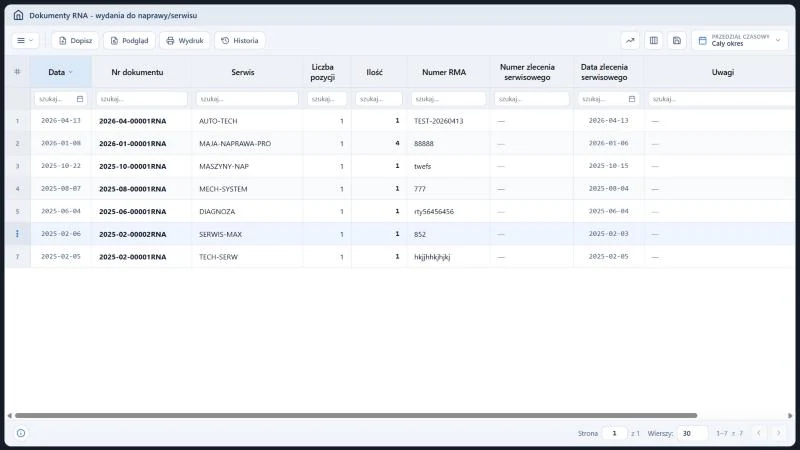Click the Wydruk print button
The height and width of the screenshot is (450, 800).
coord(185,40)
